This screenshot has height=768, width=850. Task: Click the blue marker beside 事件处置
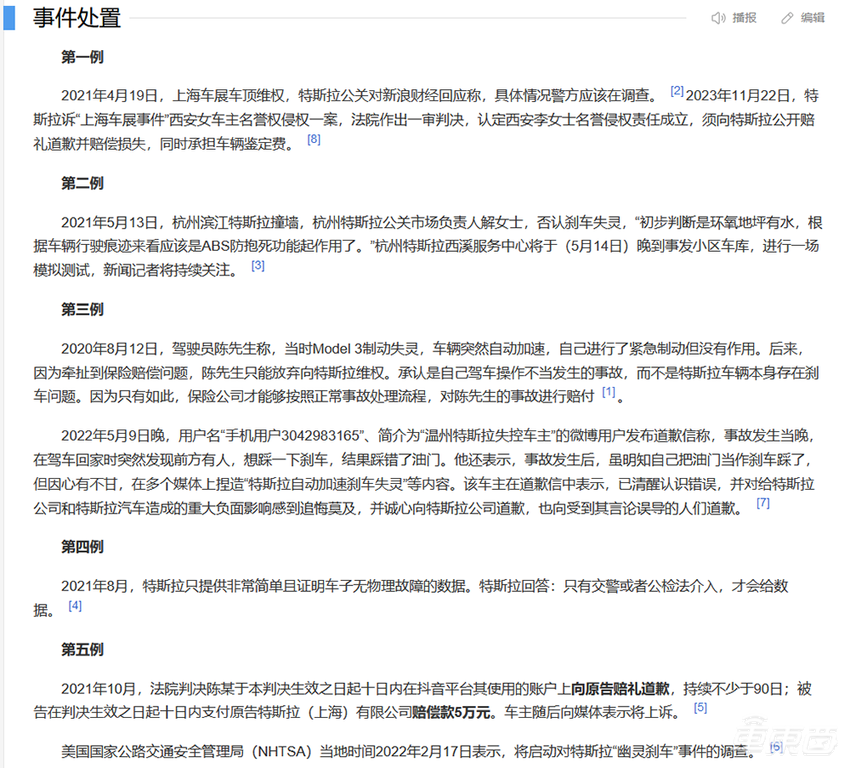(x=11, y=17)
